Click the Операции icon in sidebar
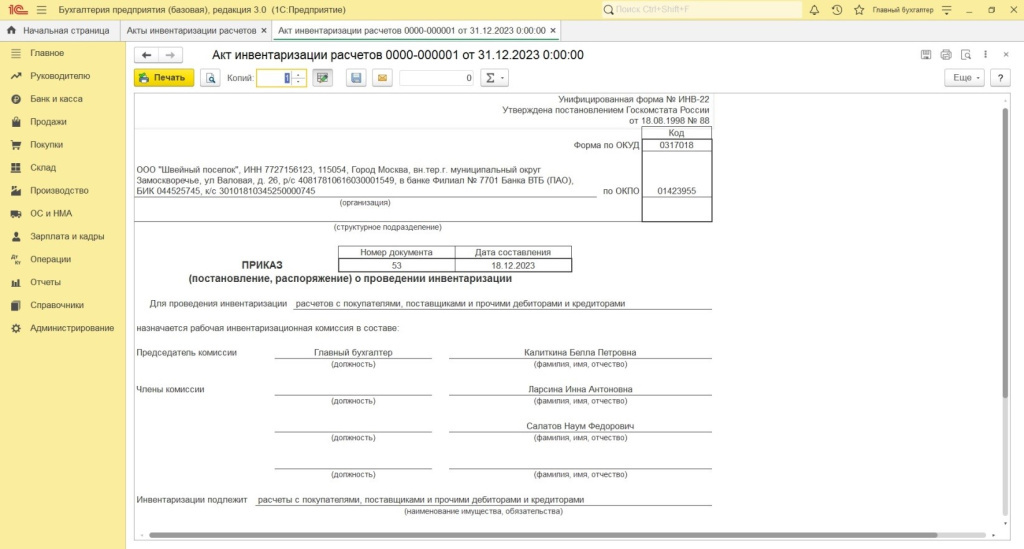Viewport: 1024px width, 549px height. 16,259
